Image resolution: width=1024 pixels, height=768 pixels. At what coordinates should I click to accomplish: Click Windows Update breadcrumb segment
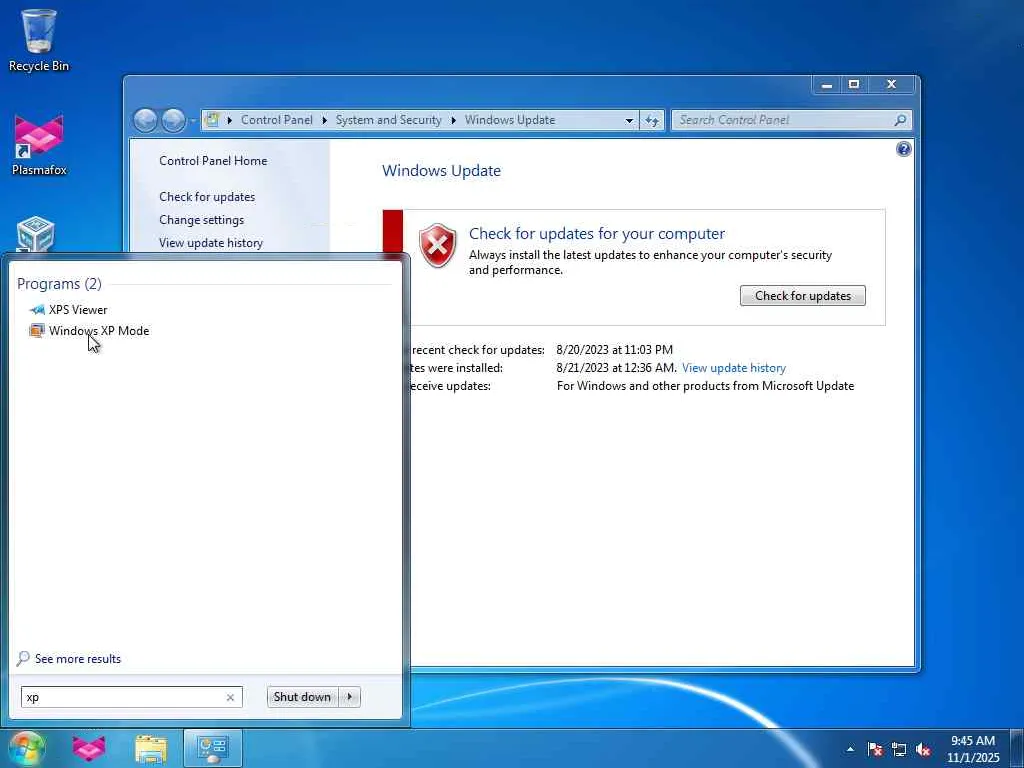click(x=509, y=120)
